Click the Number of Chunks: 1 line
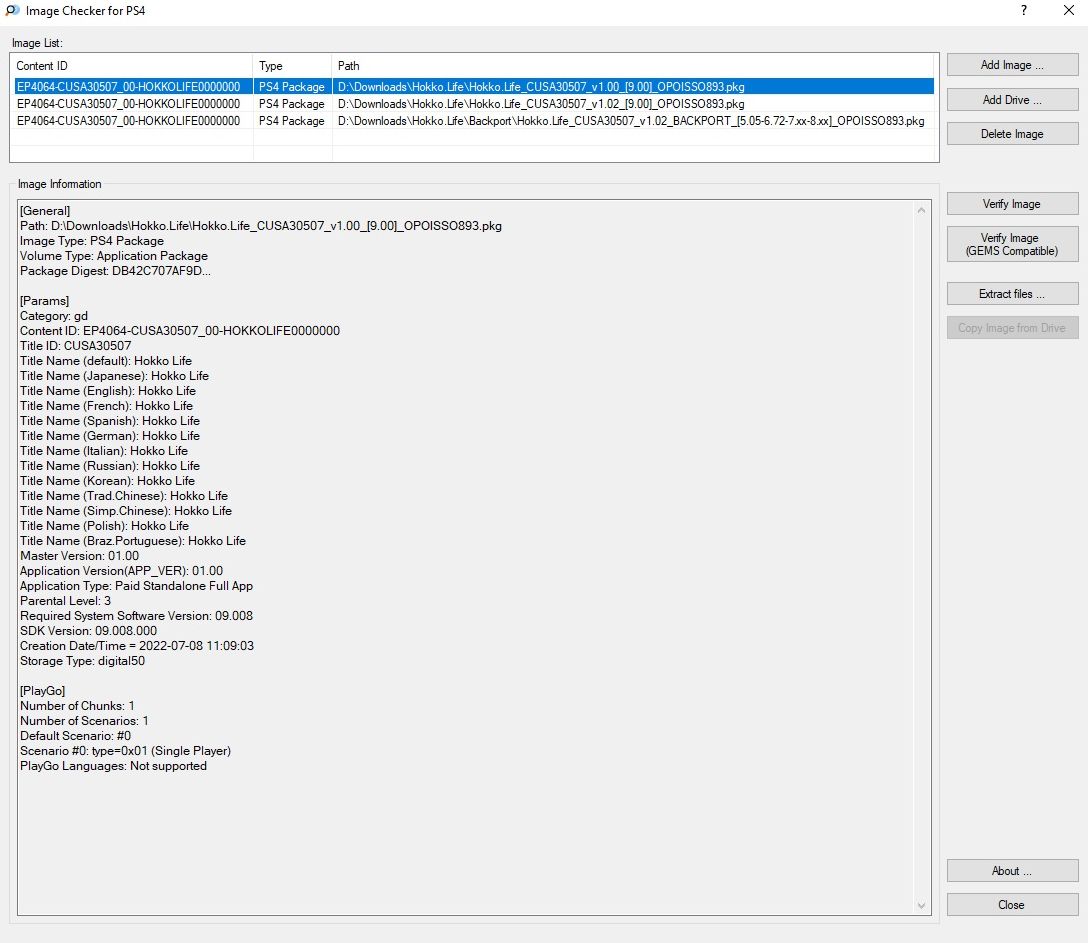Viewport: 1088px width, 943px height. [x=77, y=706]
